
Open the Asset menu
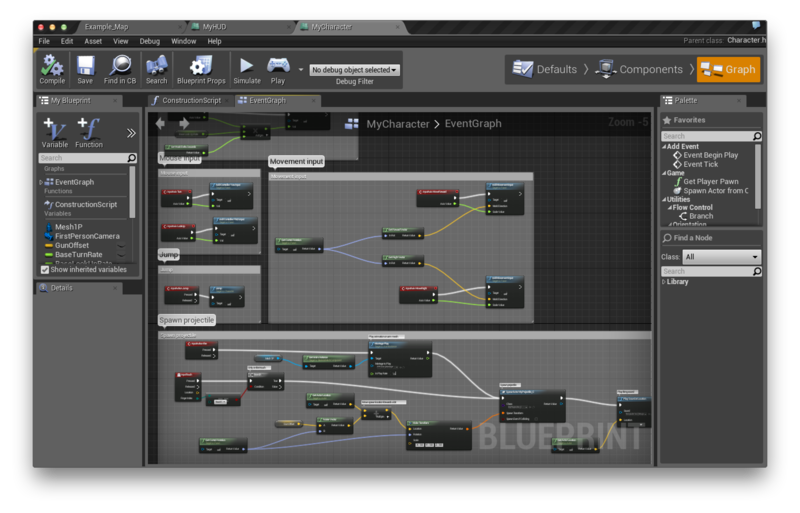tap(93, 41)
